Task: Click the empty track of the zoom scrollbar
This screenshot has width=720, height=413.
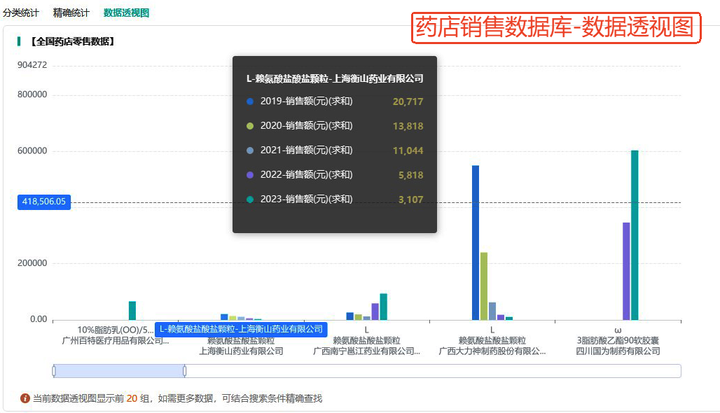Action: (433, 371)
